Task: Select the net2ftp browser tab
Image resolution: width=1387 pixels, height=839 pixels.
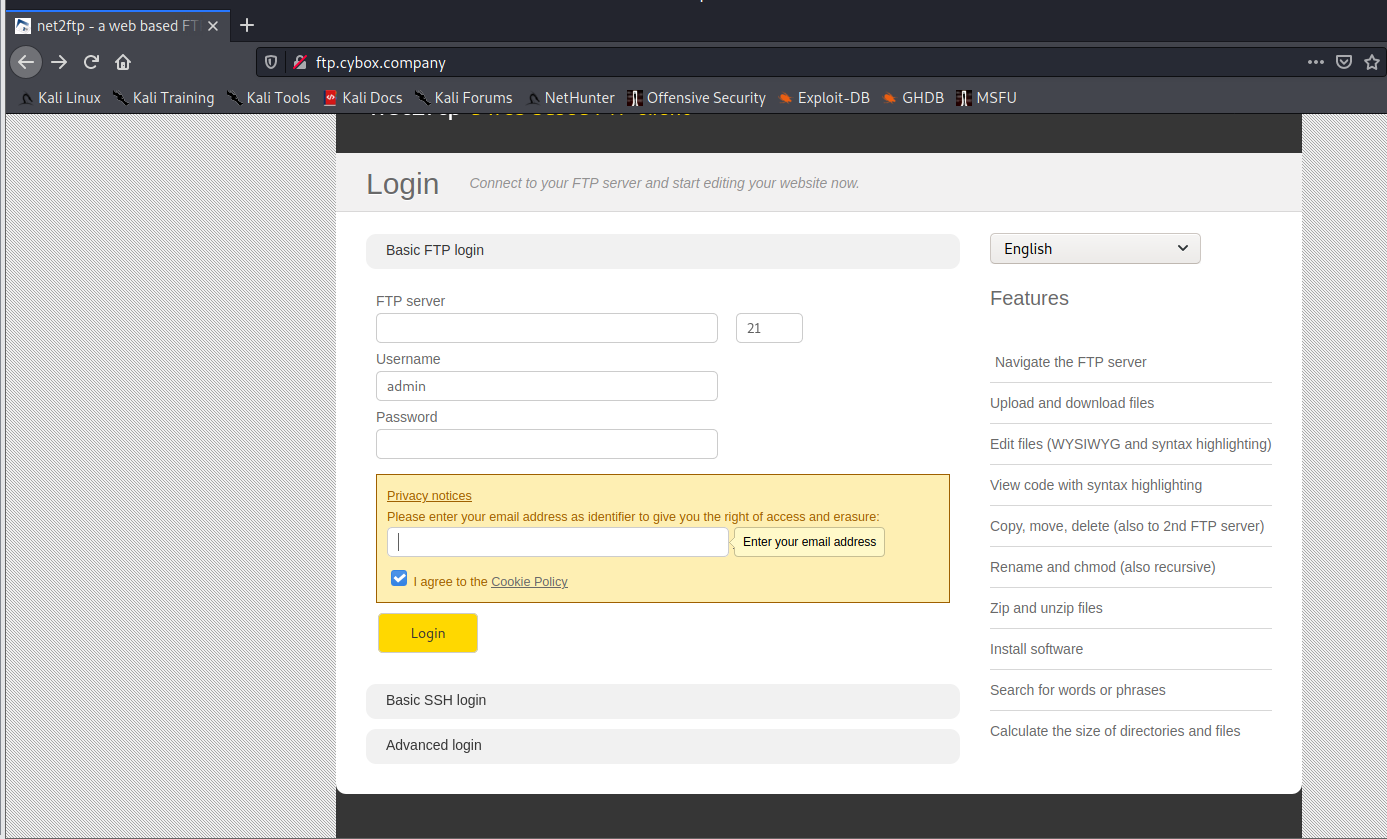Action: click(116, 25)
